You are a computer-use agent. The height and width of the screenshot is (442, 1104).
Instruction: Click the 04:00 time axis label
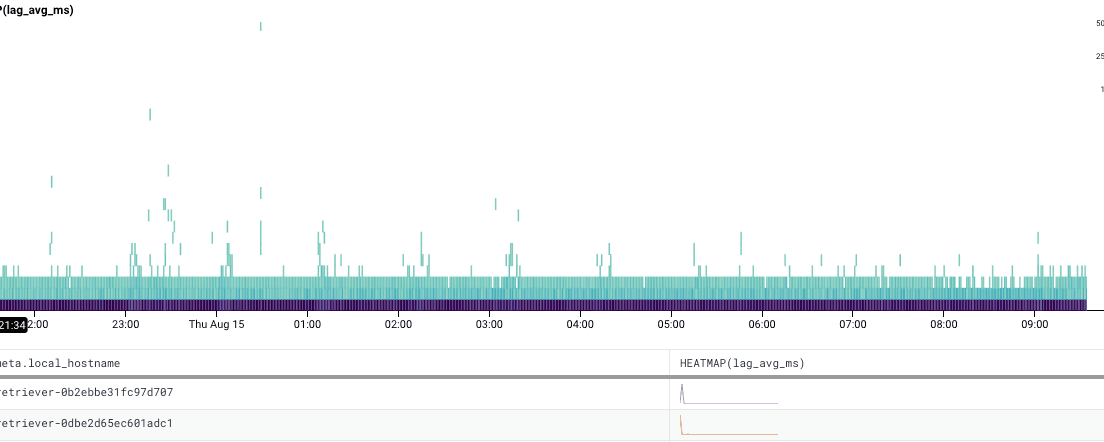point(580,325)
